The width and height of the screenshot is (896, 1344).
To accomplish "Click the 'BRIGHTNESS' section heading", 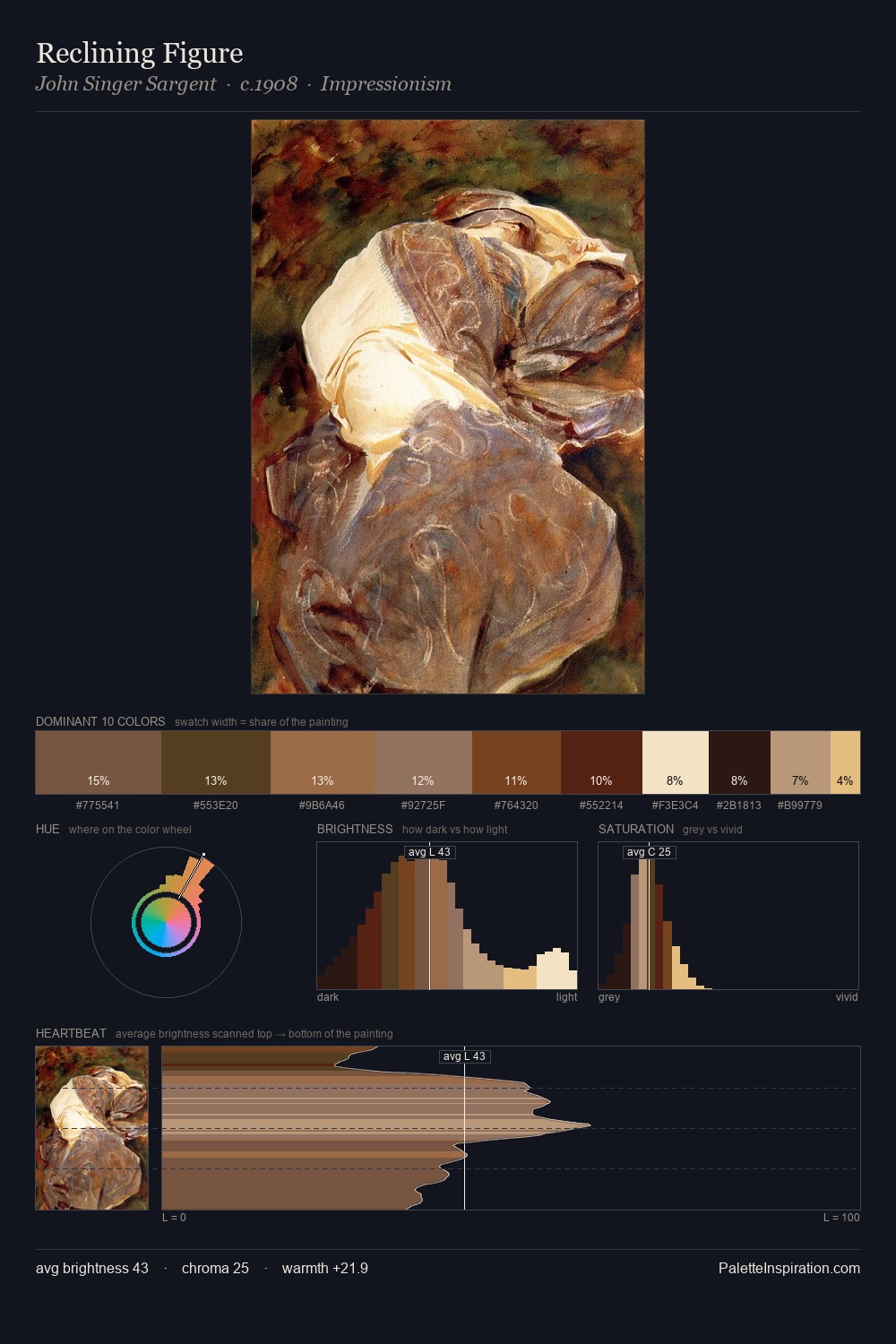I will pyautogui.click(x=355, y=829).
